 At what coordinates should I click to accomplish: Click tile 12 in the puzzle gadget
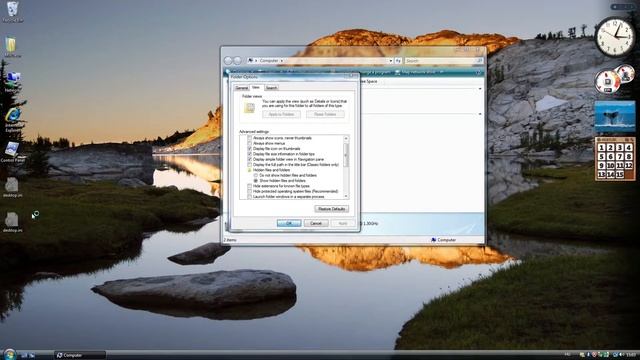(x=629, y=165)
